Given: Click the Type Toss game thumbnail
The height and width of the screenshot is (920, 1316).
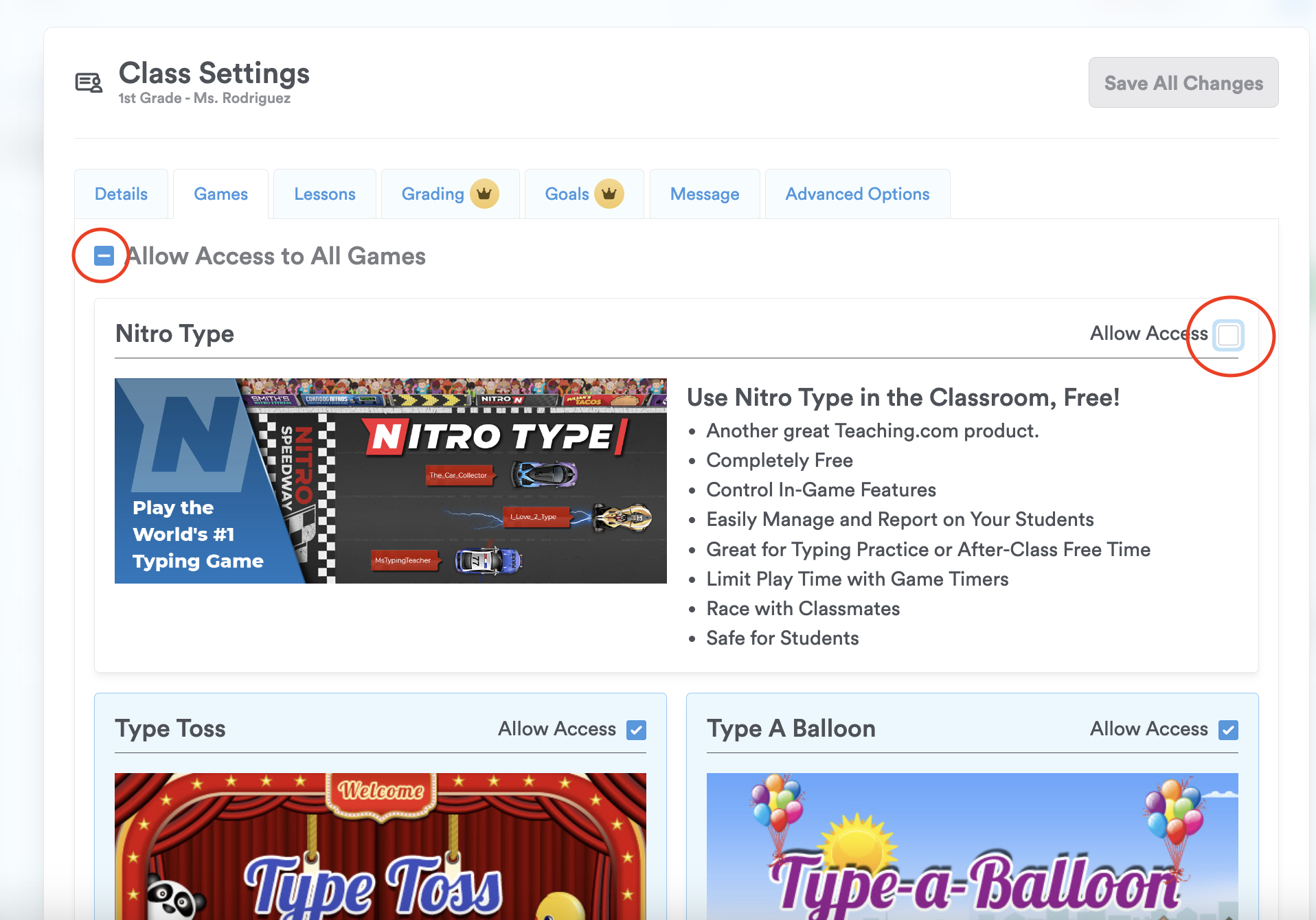Looking at the screenshot, I should pos(381,847).
